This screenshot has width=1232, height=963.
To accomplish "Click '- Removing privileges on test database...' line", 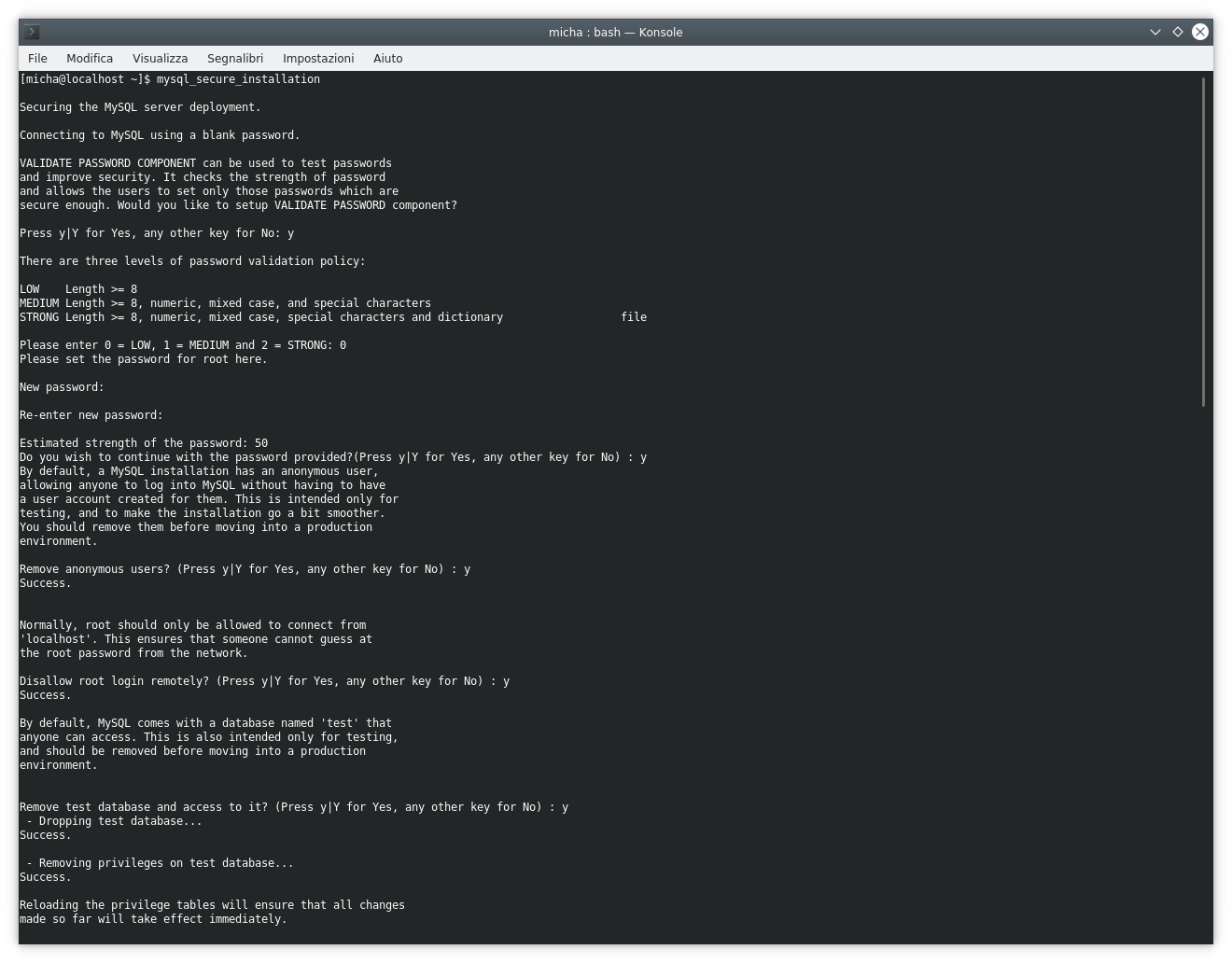I will (160, 863).
